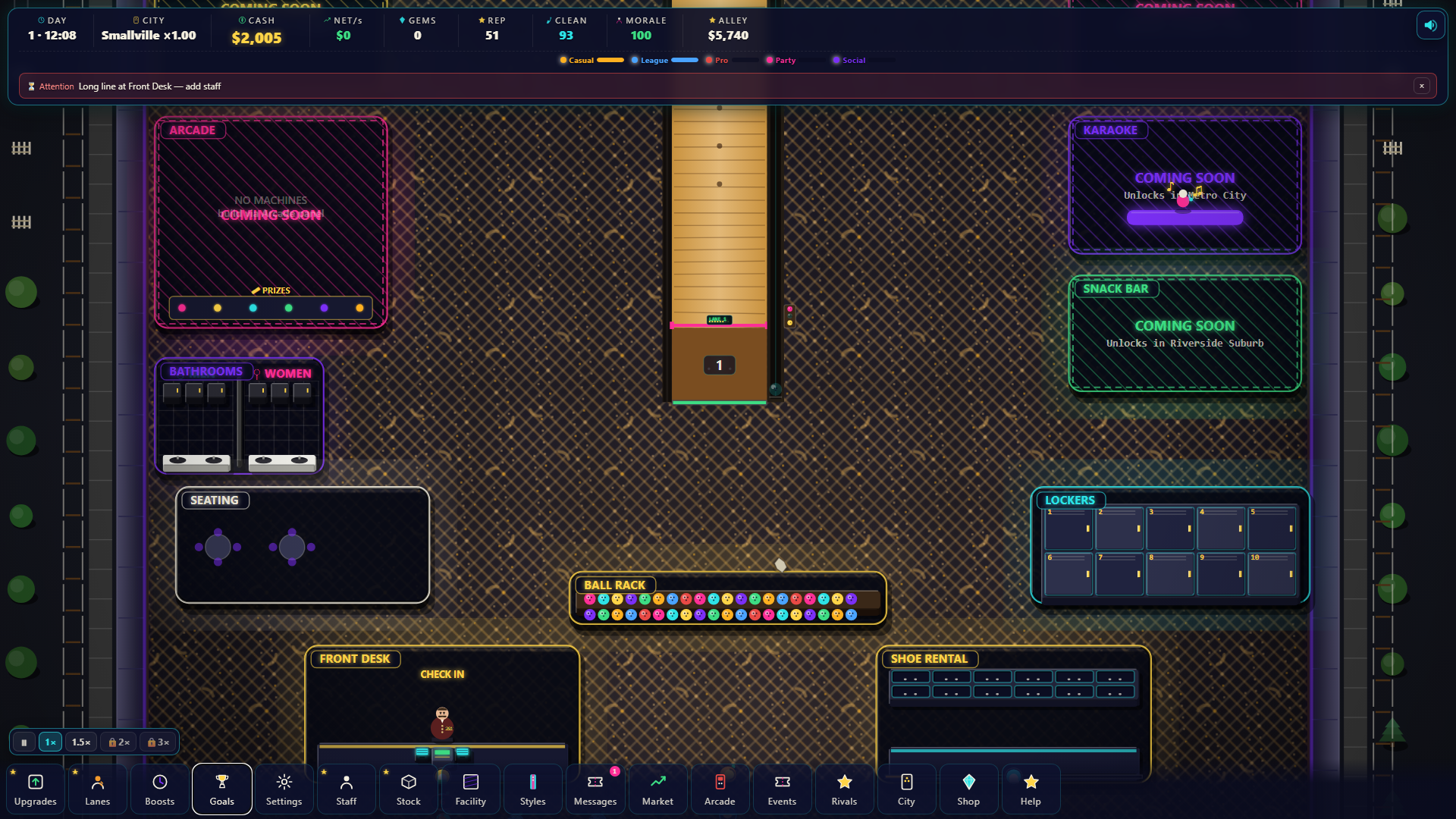Open Messages with one unread

[595, 789]
